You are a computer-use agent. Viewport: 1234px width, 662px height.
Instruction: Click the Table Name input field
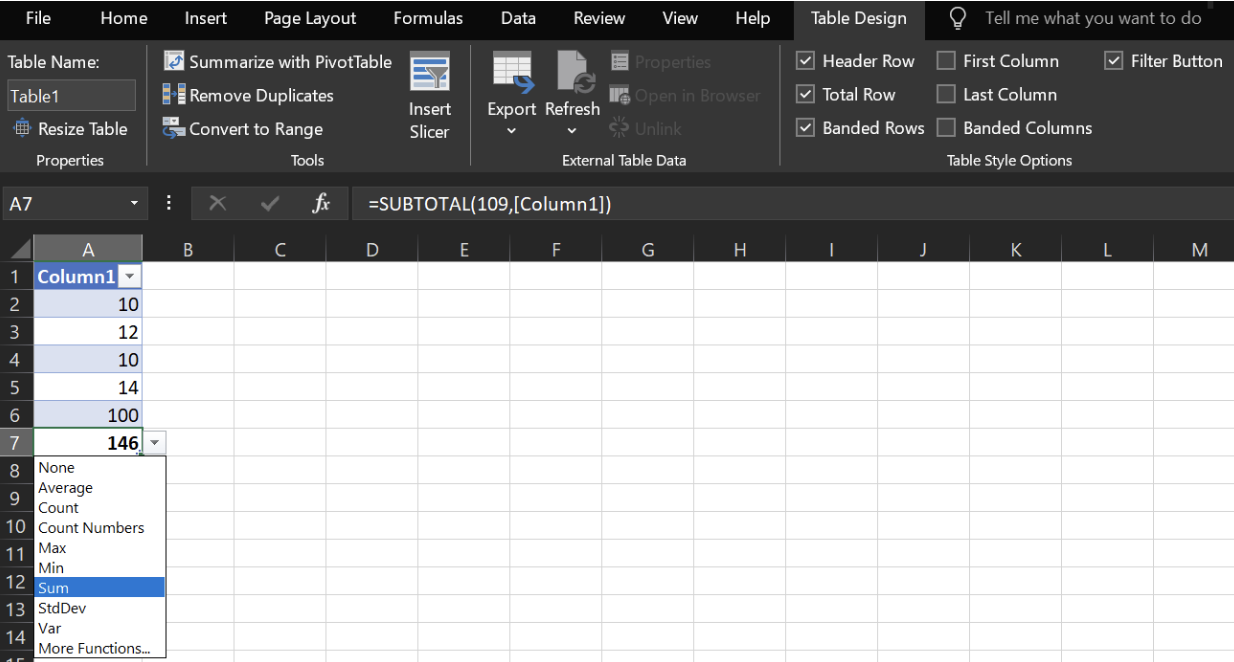(x=71, y=96)
